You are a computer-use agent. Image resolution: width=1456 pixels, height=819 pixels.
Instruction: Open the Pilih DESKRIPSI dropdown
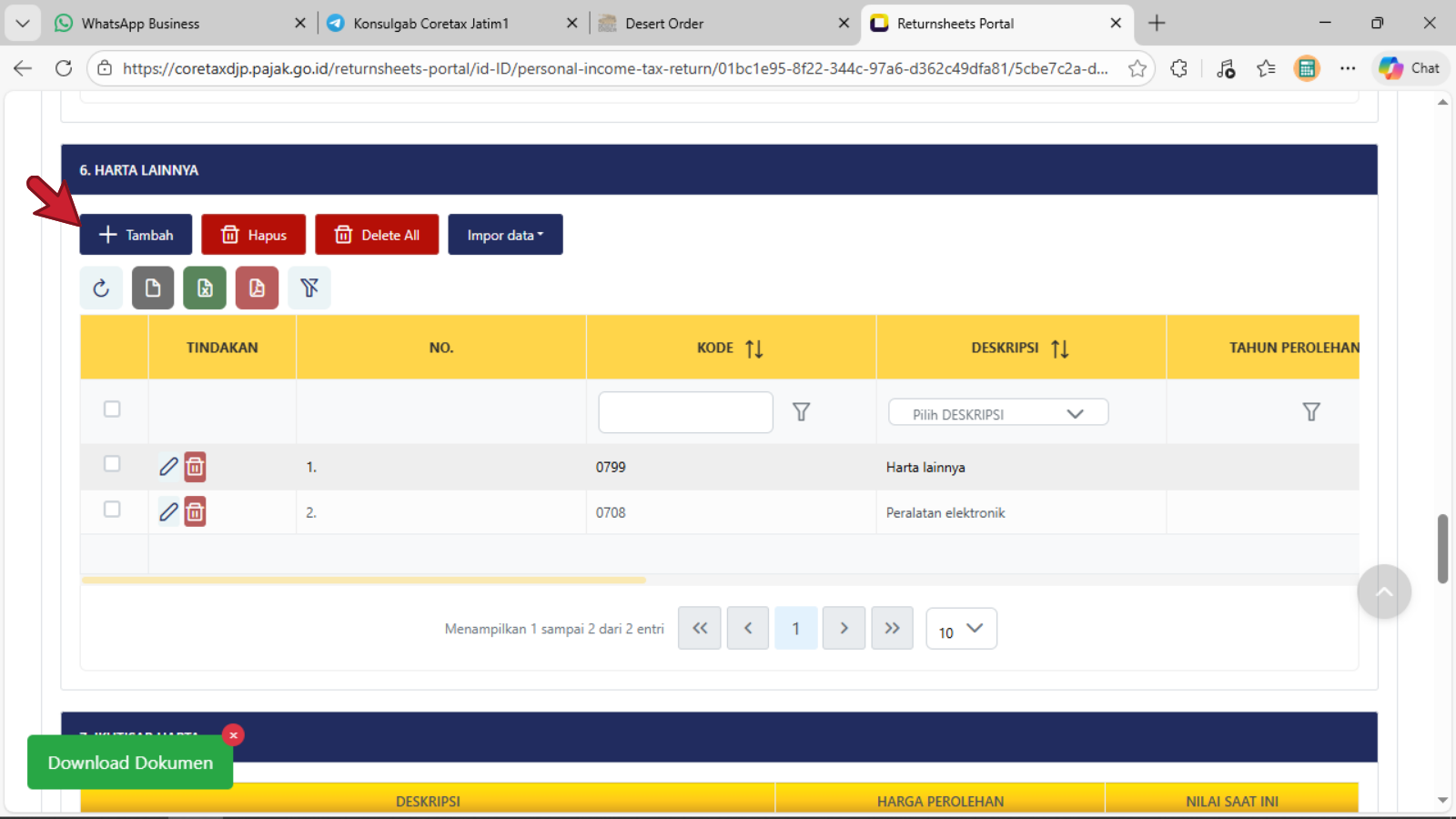[997, 413]
